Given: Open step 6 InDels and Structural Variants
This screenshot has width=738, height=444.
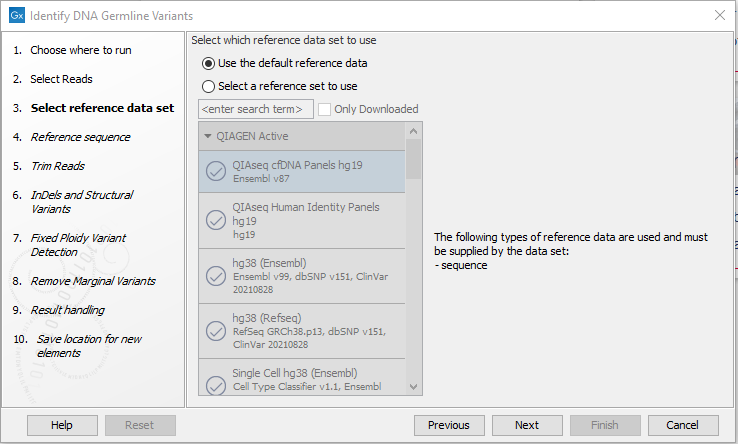Looking at the screenshot, I should (82, 202).
